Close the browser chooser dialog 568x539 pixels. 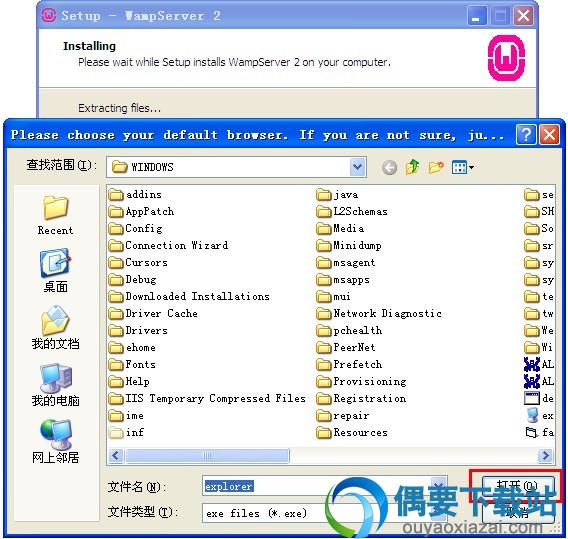tap(549, 135)
